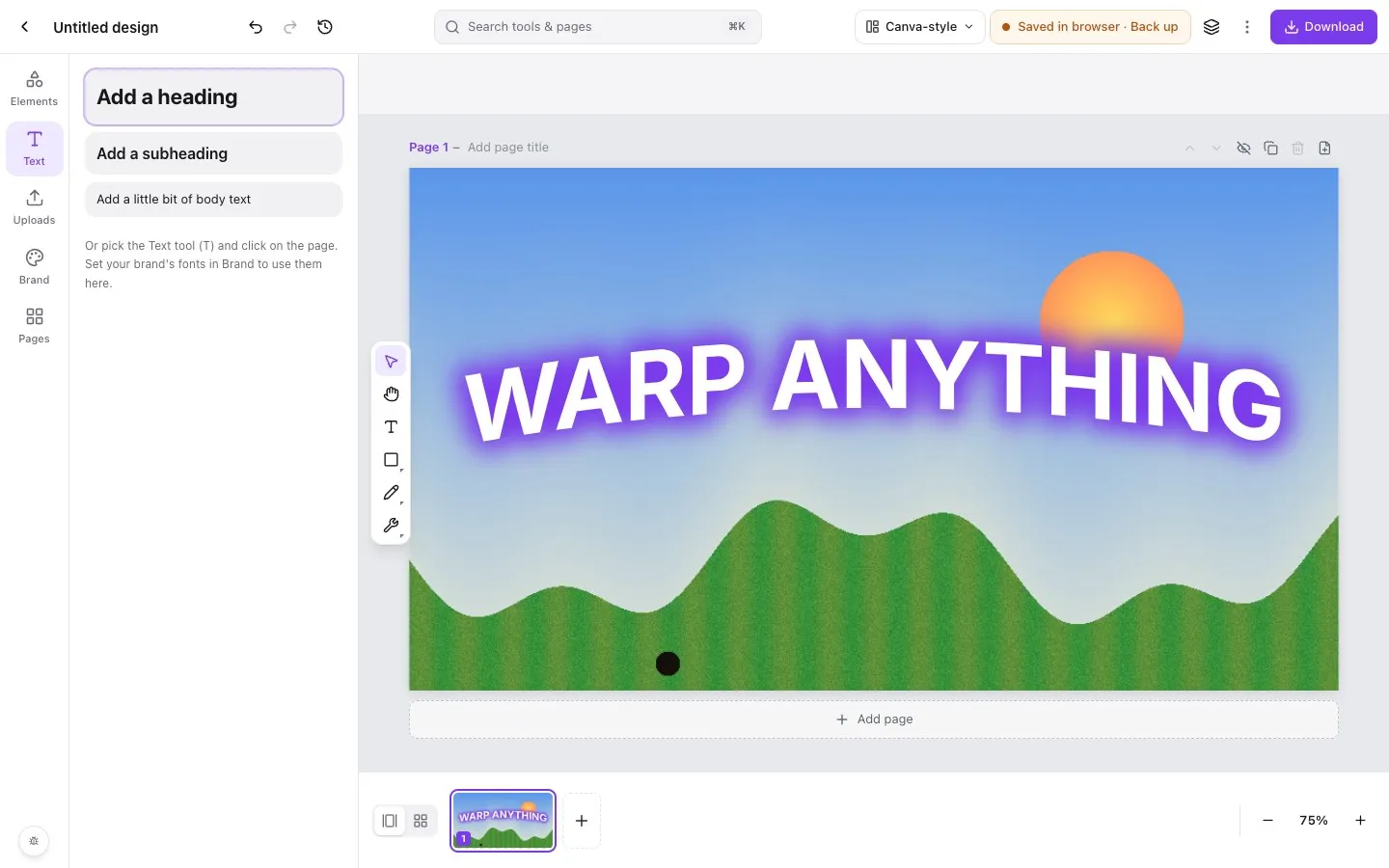Open the Elements sidebar tab
Viewport: 1389px width, 868px height.
(x=34, y=89)
